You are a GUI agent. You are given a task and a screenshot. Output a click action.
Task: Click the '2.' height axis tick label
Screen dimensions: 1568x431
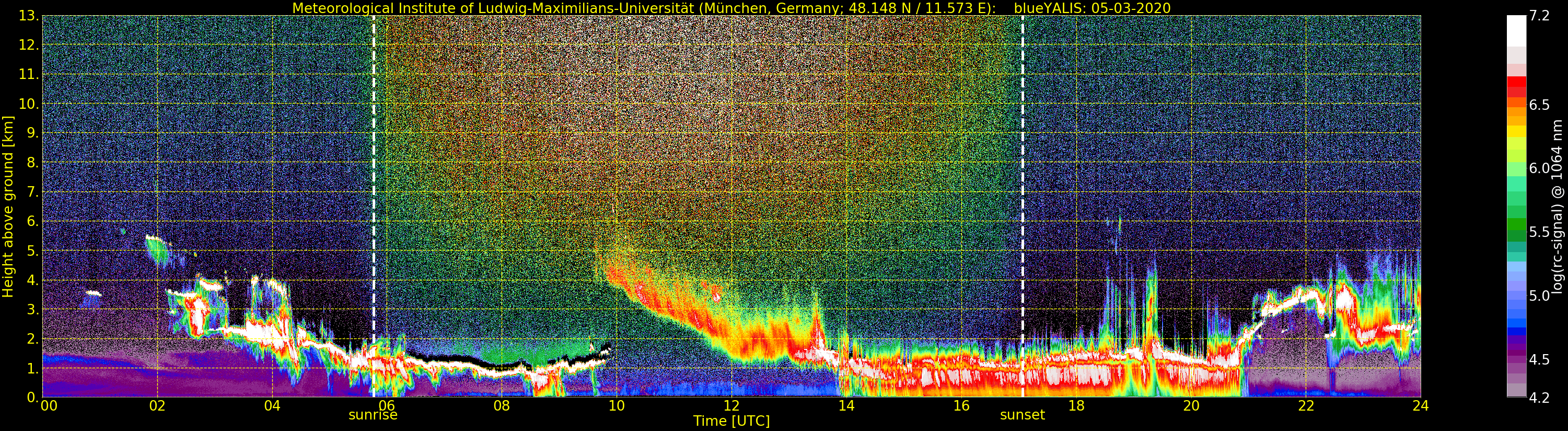coord(33,338)
